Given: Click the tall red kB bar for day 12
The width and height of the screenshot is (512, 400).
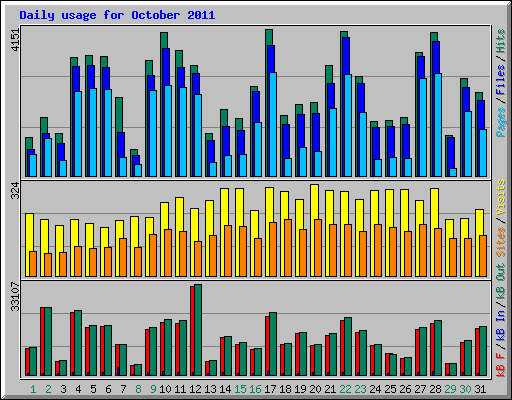Looking at the screenshot, I should [x=192, y=331].
